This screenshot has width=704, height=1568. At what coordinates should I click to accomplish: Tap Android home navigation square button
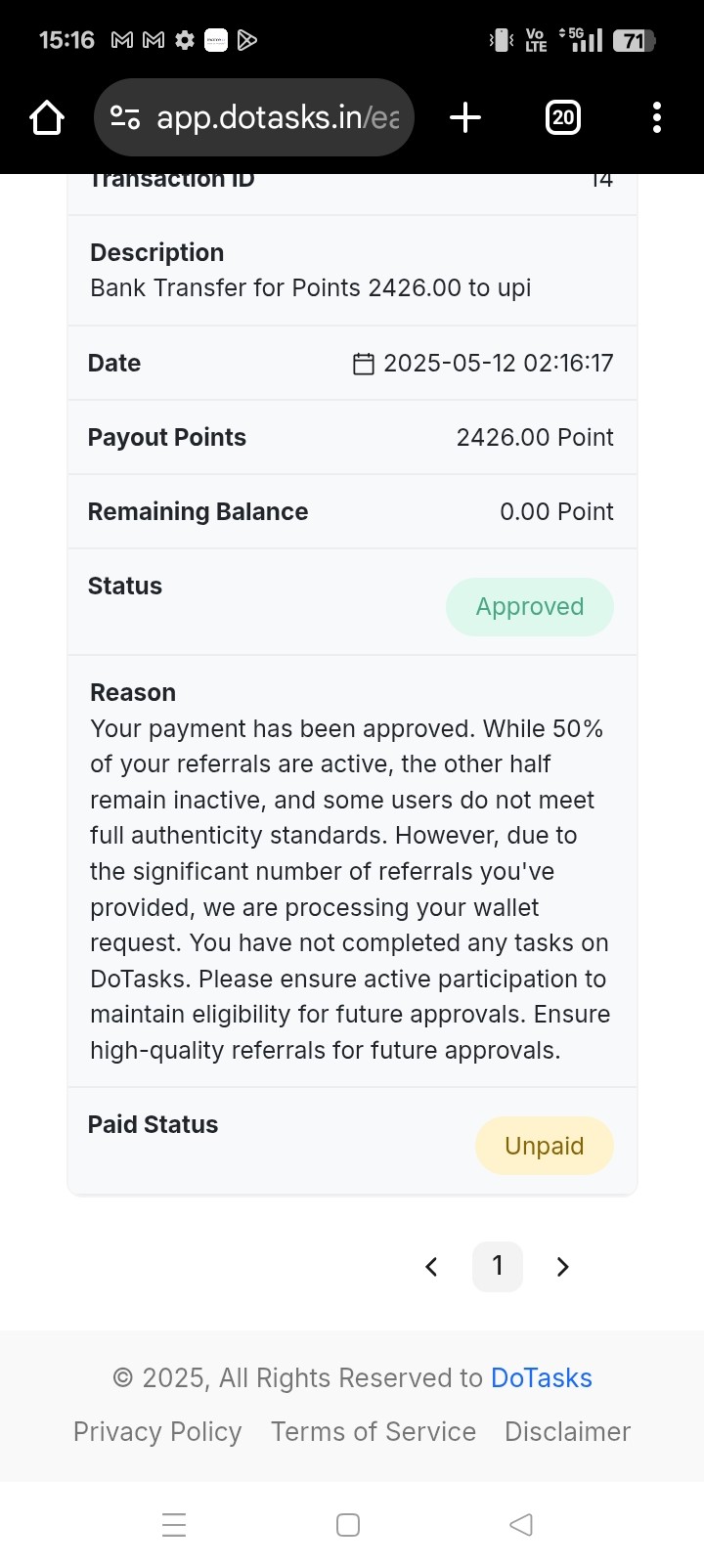click(x=348, y=1525)
